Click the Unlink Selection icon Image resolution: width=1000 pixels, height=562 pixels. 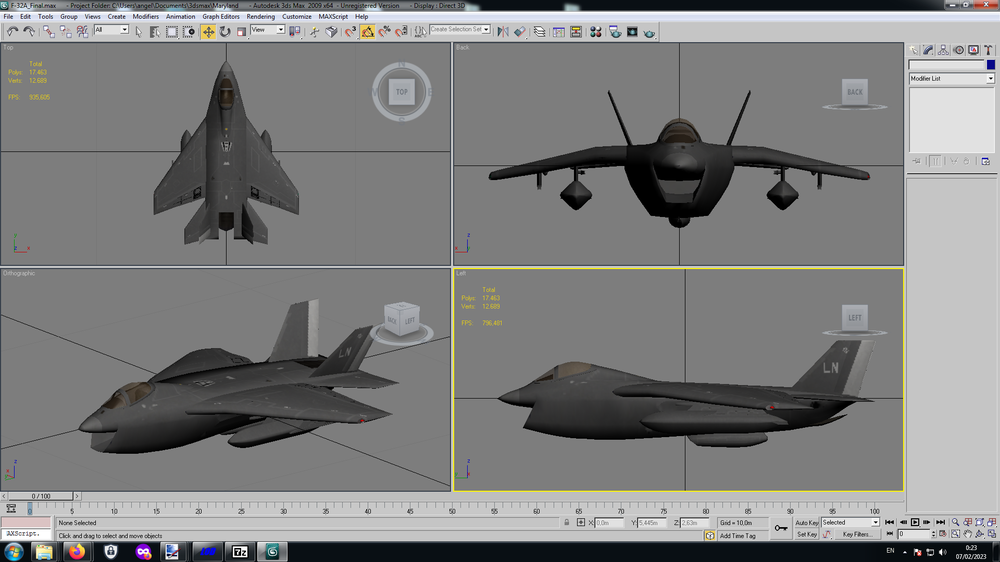[66, 31]
